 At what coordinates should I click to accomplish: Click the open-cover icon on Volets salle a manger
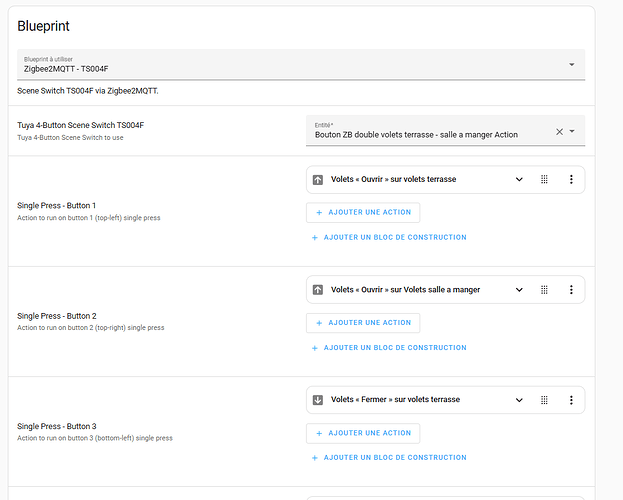[318, 290]
